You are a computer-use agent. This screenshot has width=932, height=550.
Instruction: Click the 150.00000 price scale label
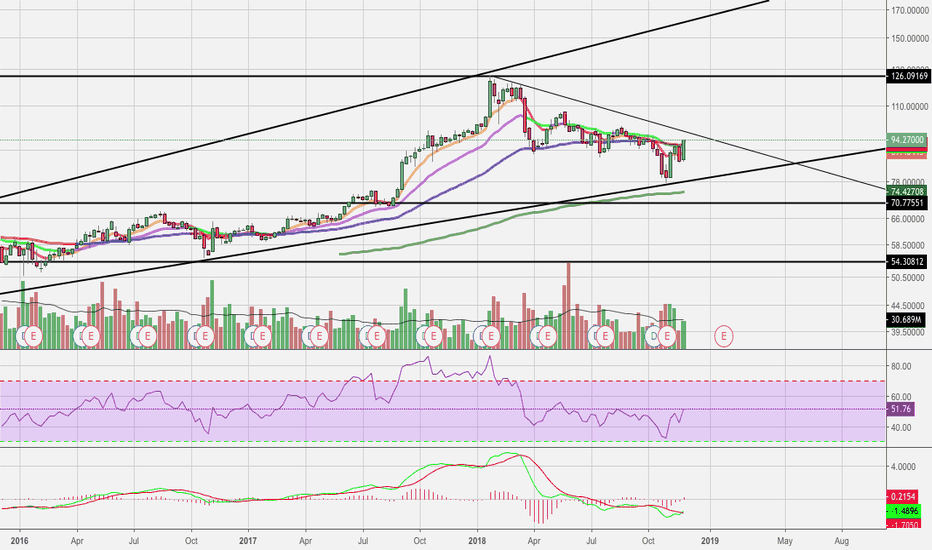[909, 38]
